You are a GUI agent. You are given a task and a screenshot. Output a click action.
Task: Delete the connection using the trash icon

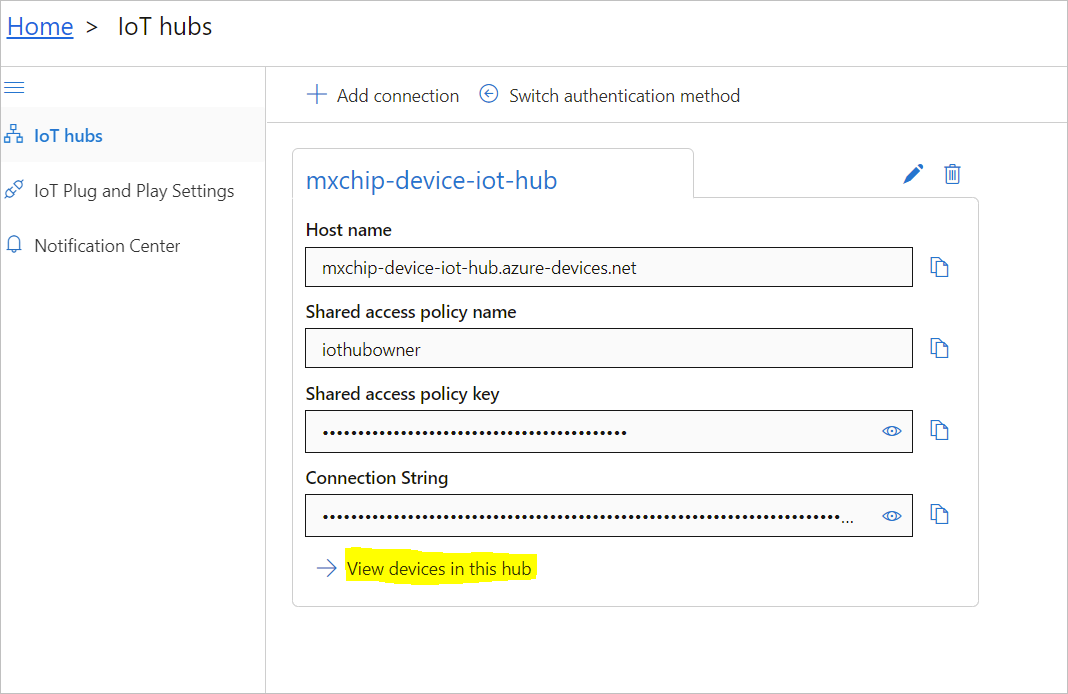(953, 174)
